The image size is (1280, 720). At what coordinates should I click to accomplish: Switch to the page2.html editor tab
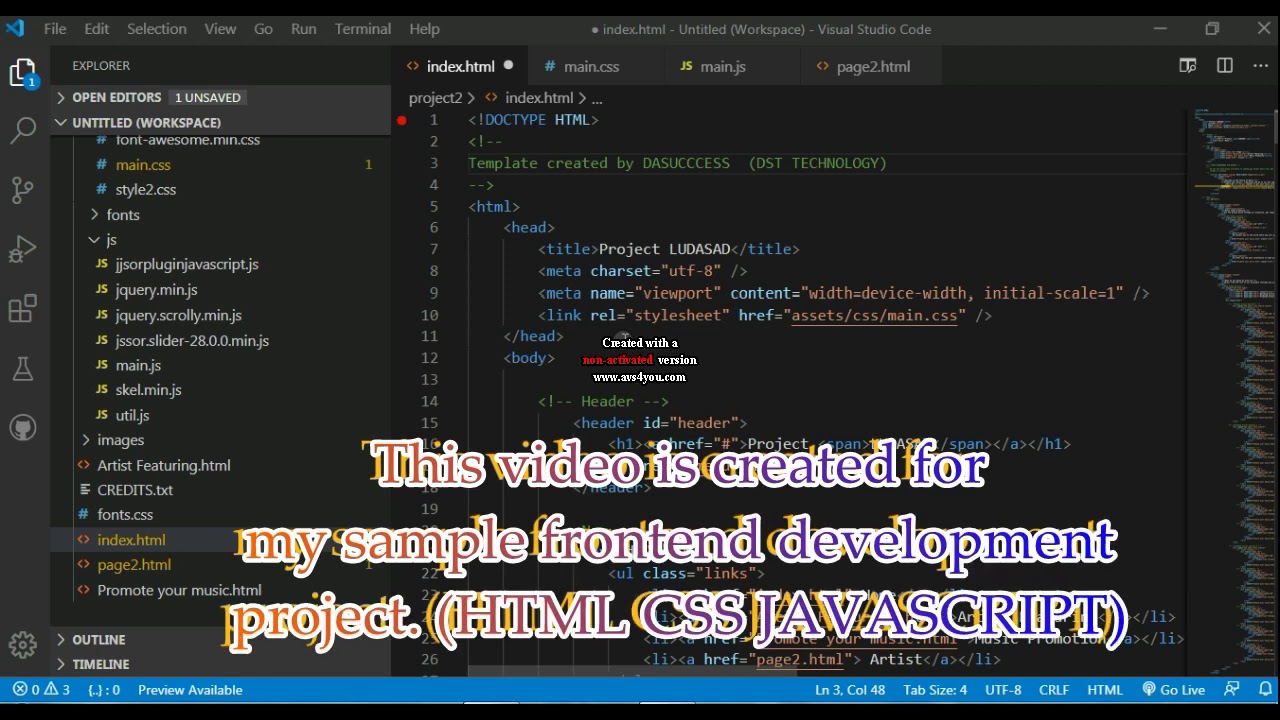pyautogui.click(x=873, y=66)
